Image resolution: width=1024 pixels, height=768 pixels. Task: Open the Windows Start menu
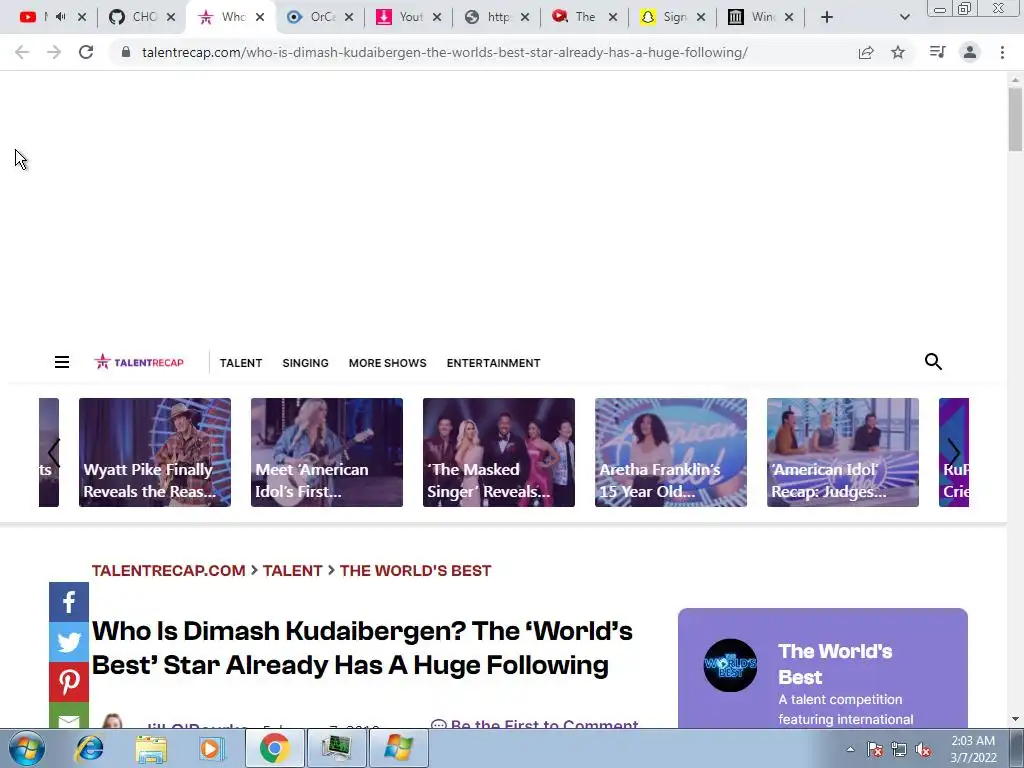[x=26, y=748]
